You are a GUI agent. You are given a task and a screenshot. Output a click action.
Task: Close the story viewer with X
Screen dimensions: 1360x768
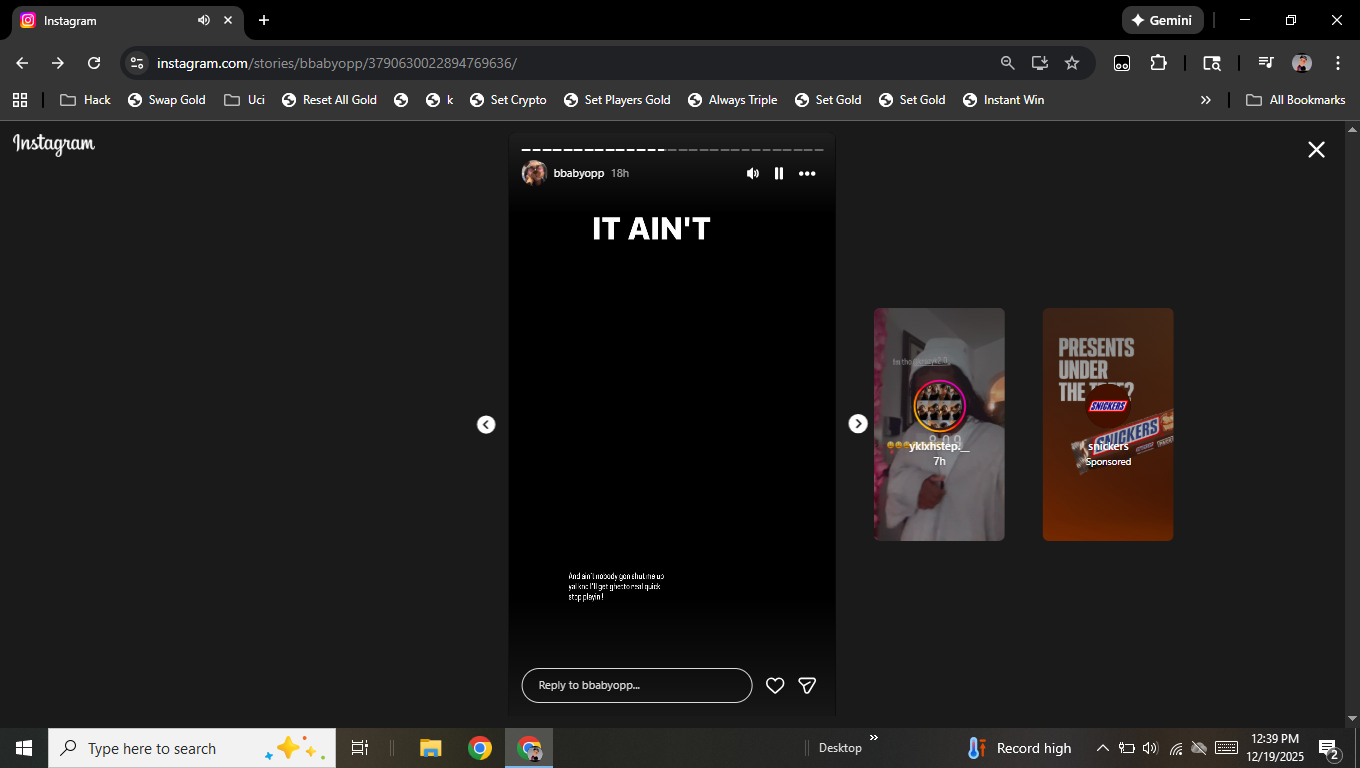coord(1316,150)
